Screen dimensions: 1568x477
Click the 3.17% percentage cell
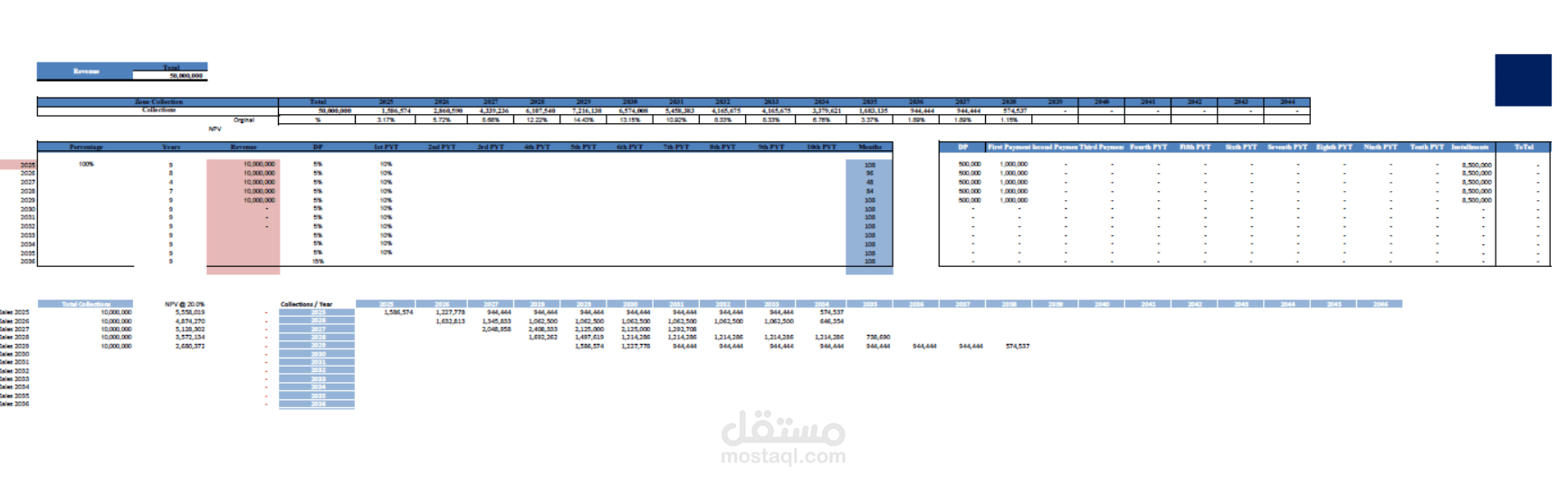[x=387, y=119]
